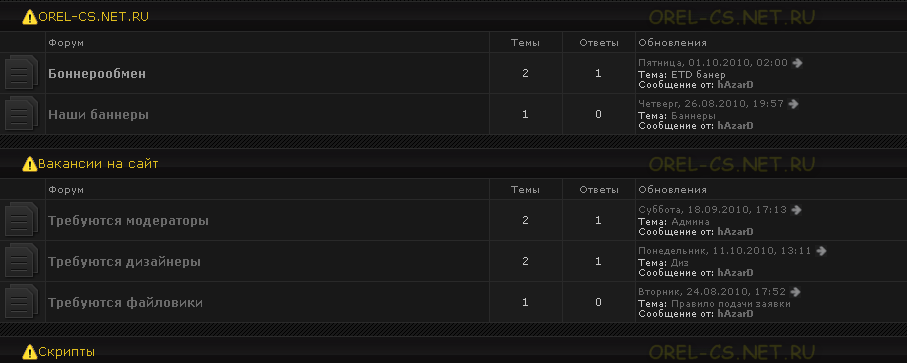Click the forum icon beside Требуются дизайнеры

point(21,261)
